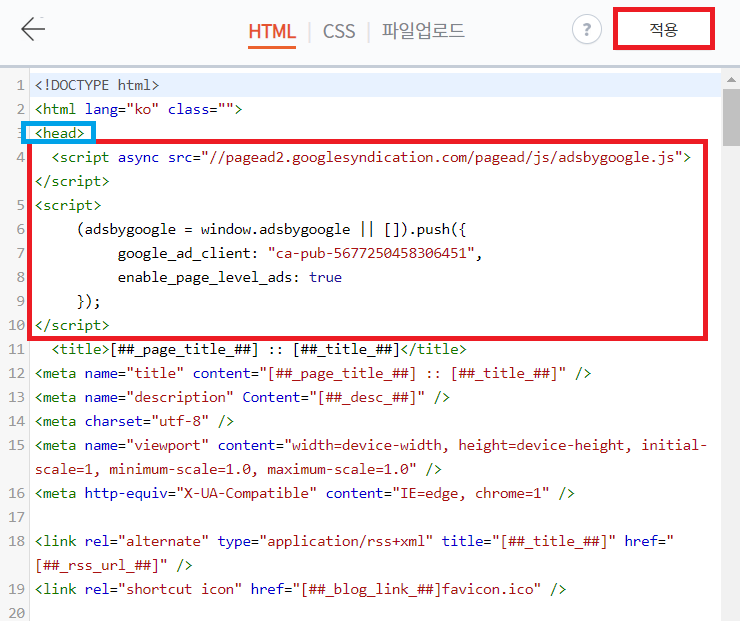Viewport: 740px width, 621px height.
Task: Click the html lang="ko" line
Action: (138, 109)
